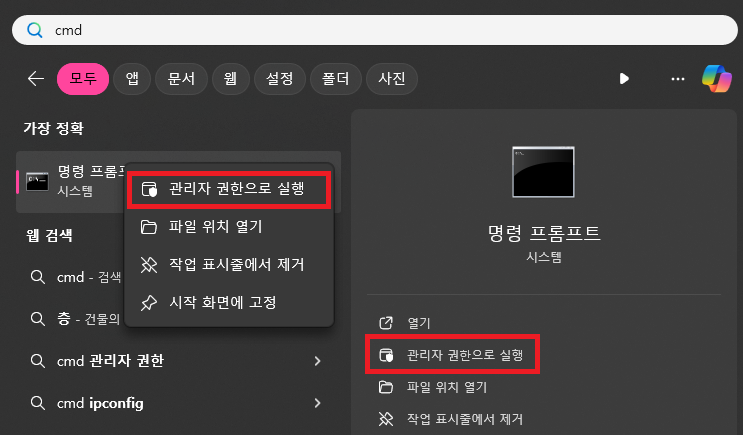Click the 명령 프롬프트 title in preview pane
This screenshot has height=435, width=743.
(x=544, y=233)
